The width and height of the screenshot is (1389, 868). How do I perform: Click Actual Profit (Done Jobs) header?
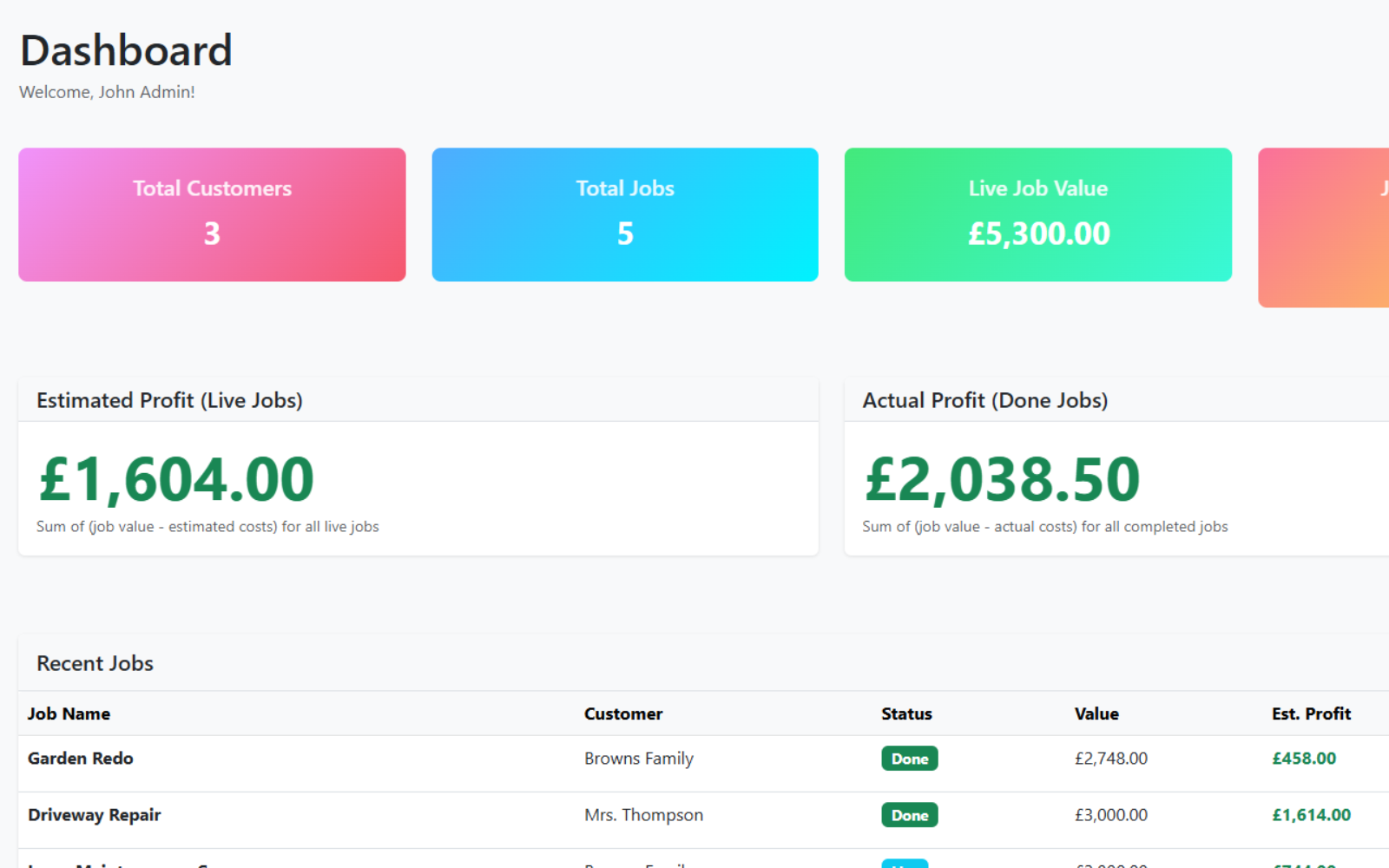click(x=985, y=400)
